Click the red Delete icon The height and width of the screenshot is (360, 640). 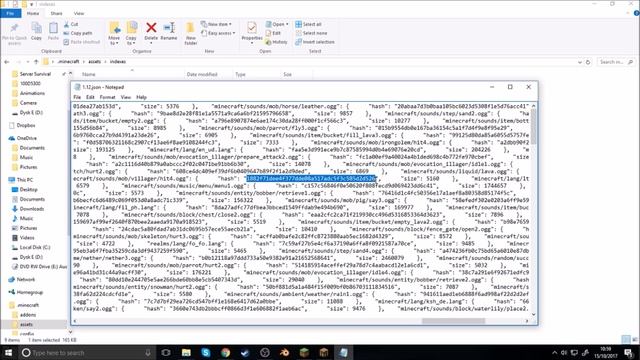coord(151,28)
